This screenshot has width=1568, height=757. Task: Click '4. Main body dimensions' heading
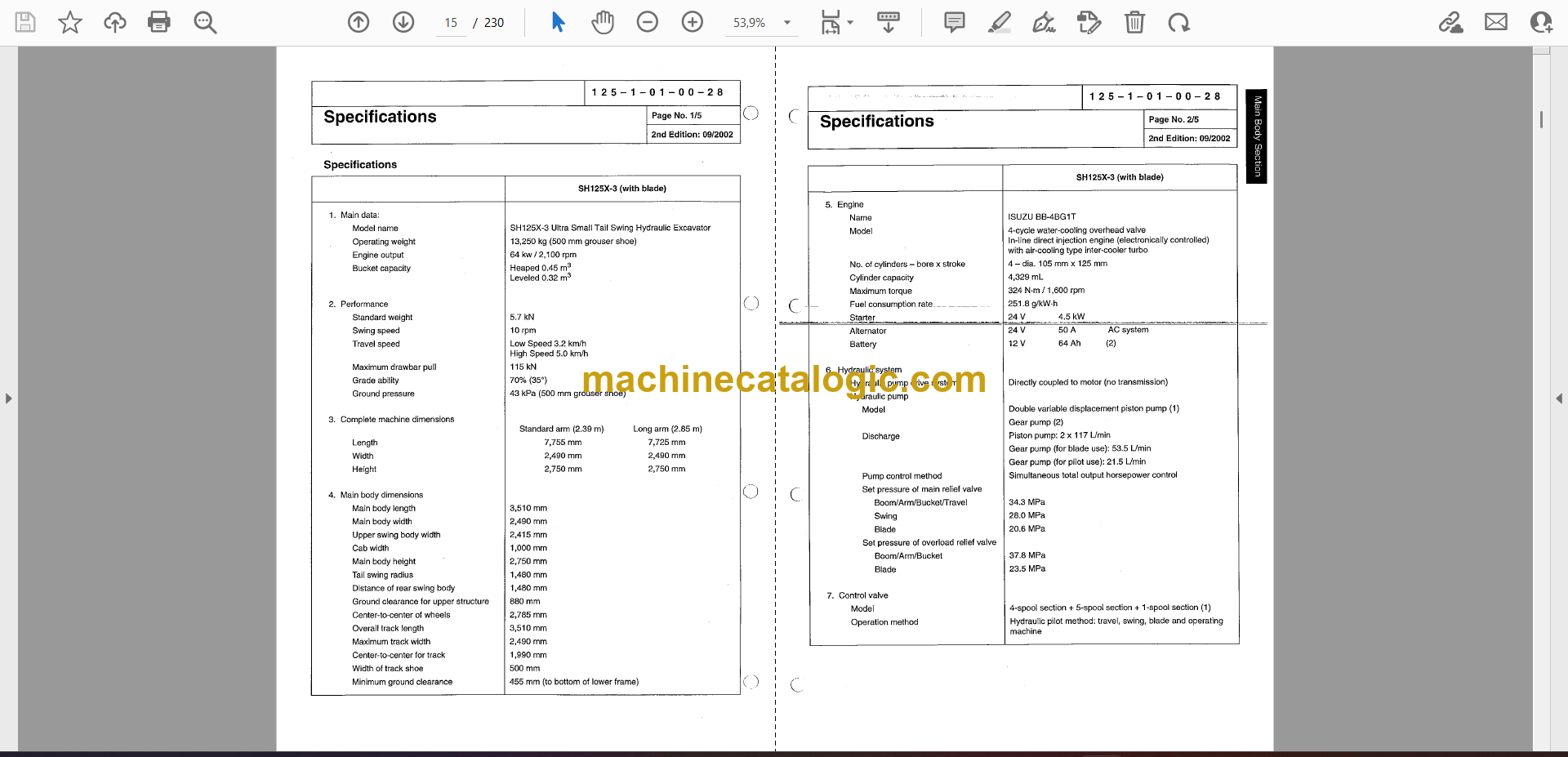click(376, 495)
